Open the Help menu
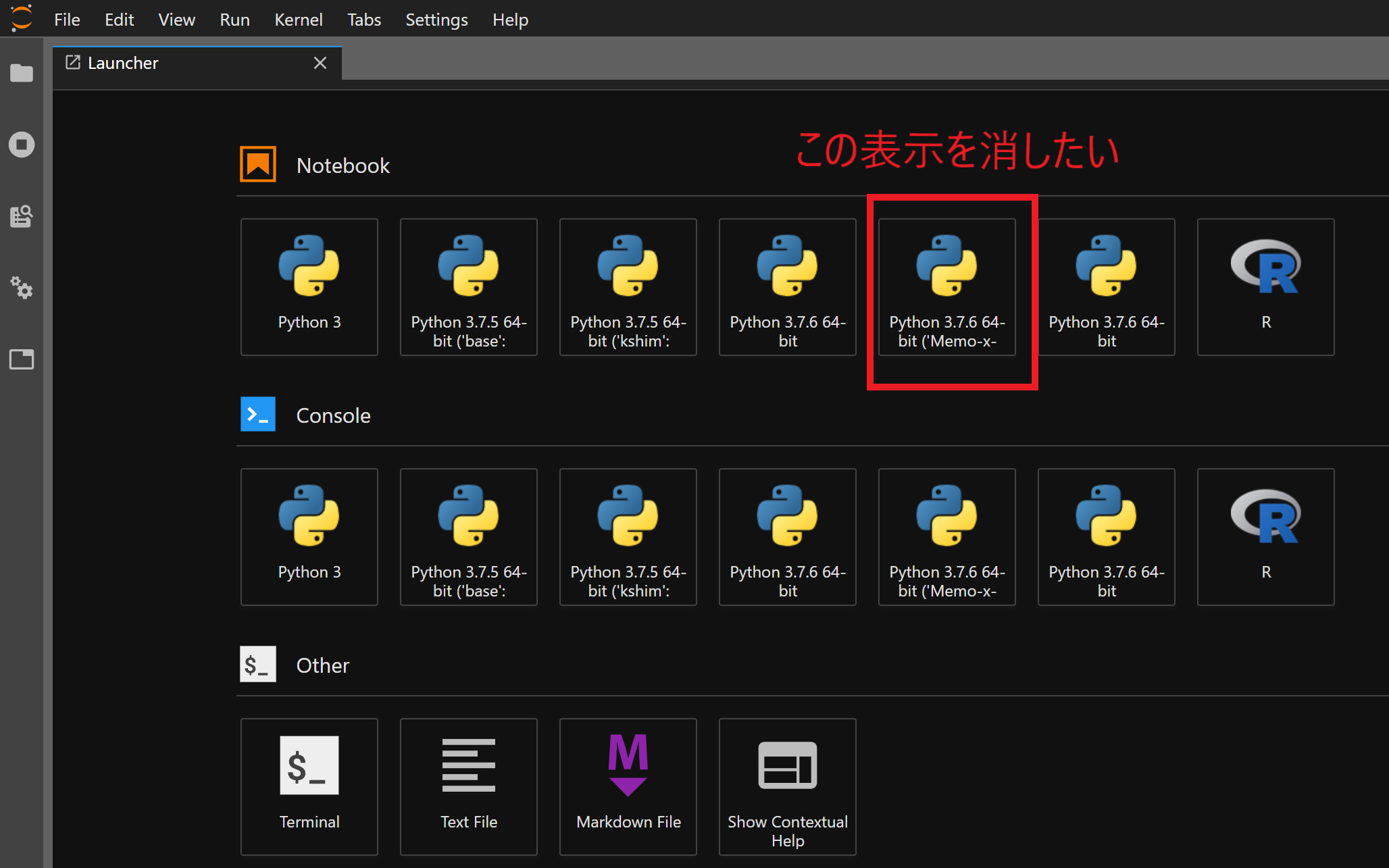This screenshot has height=868, width=1389. [510, 20]
